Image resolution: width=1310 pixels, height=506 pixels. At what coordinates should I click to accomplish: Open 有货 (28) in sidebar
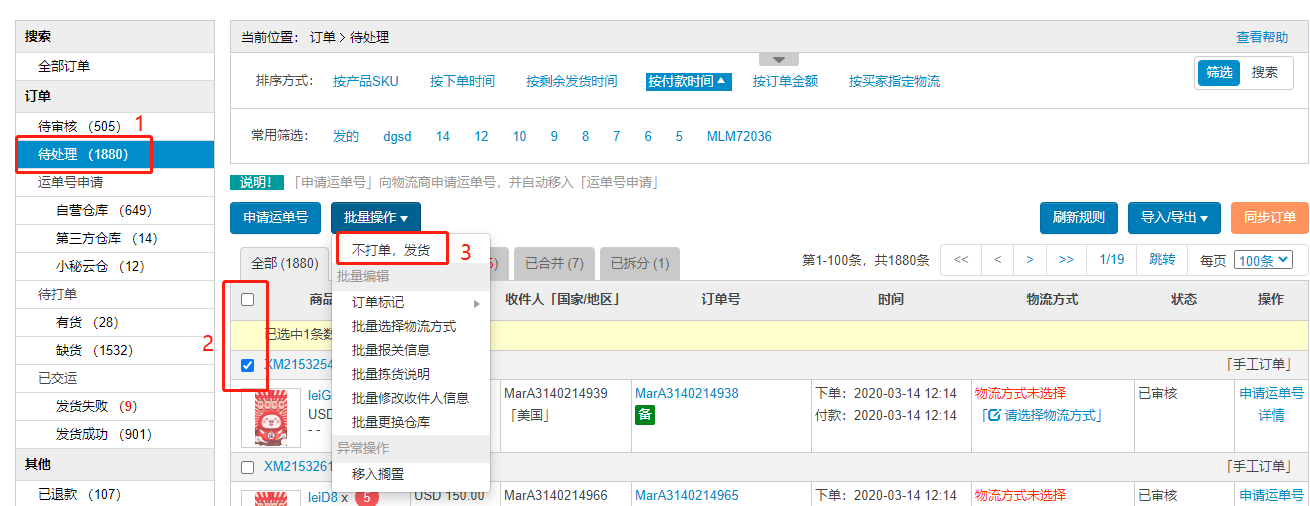click(115, 322)
